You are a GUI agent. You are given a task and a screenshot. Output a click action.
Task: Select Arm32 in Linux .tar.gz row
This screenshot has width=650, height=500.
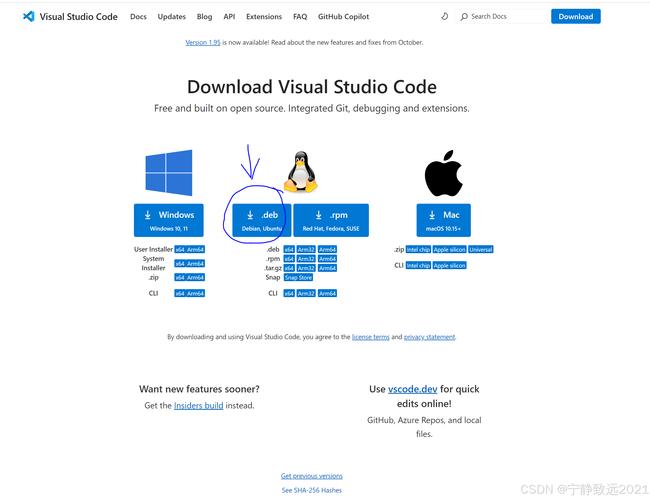click(x=306, y=268)
